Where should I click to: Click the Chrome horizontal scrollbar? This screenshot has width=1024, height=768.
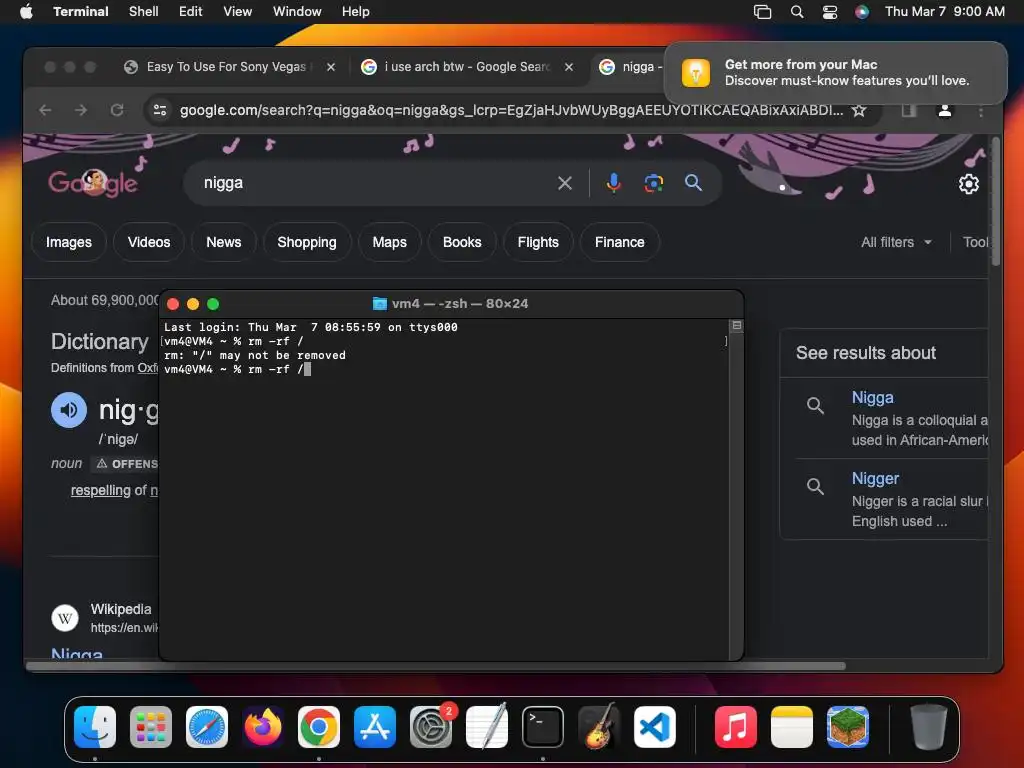(x=436, y=666)
